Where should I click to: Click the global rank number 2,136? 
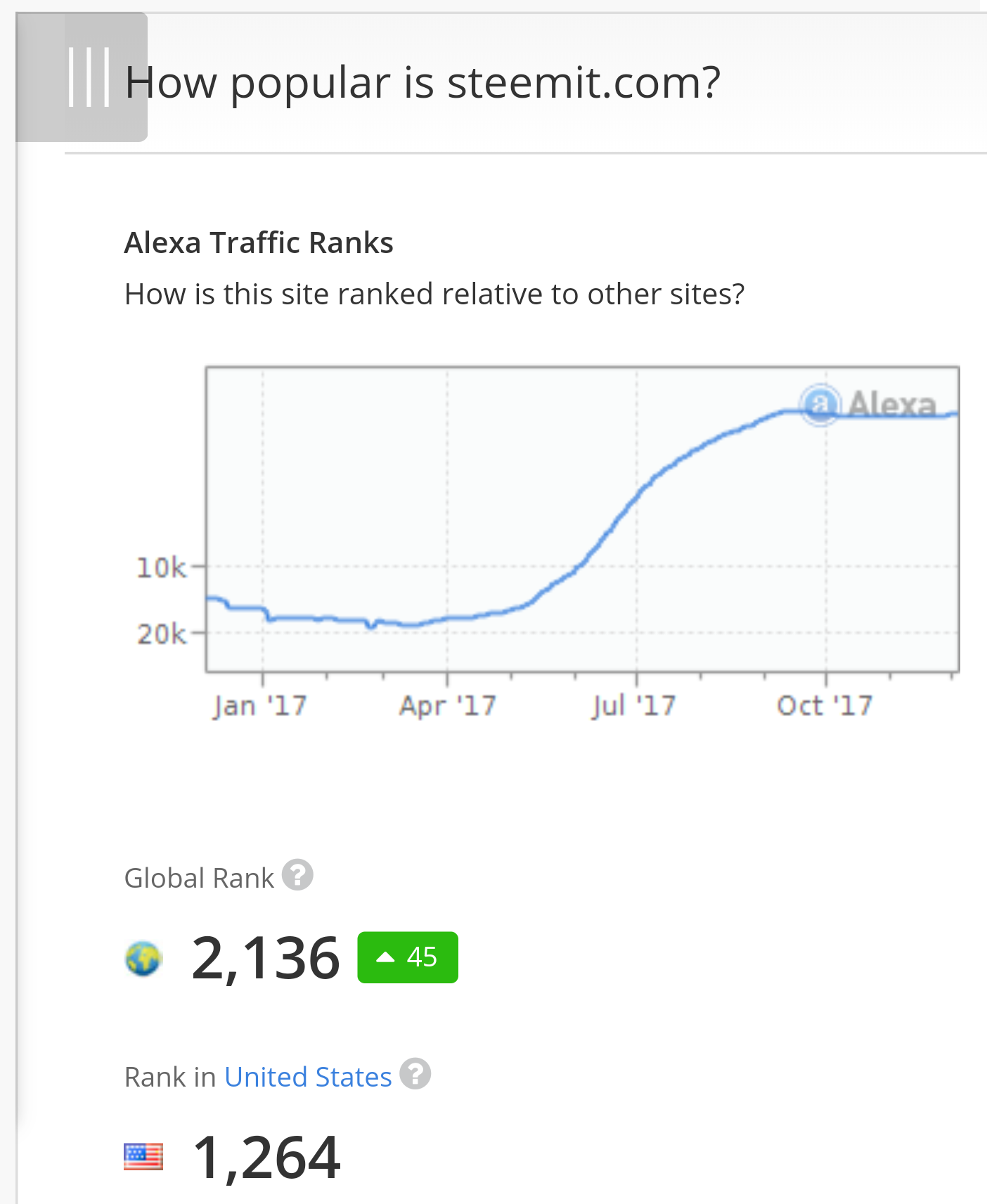pyautogui.click(x=266, y=958)
